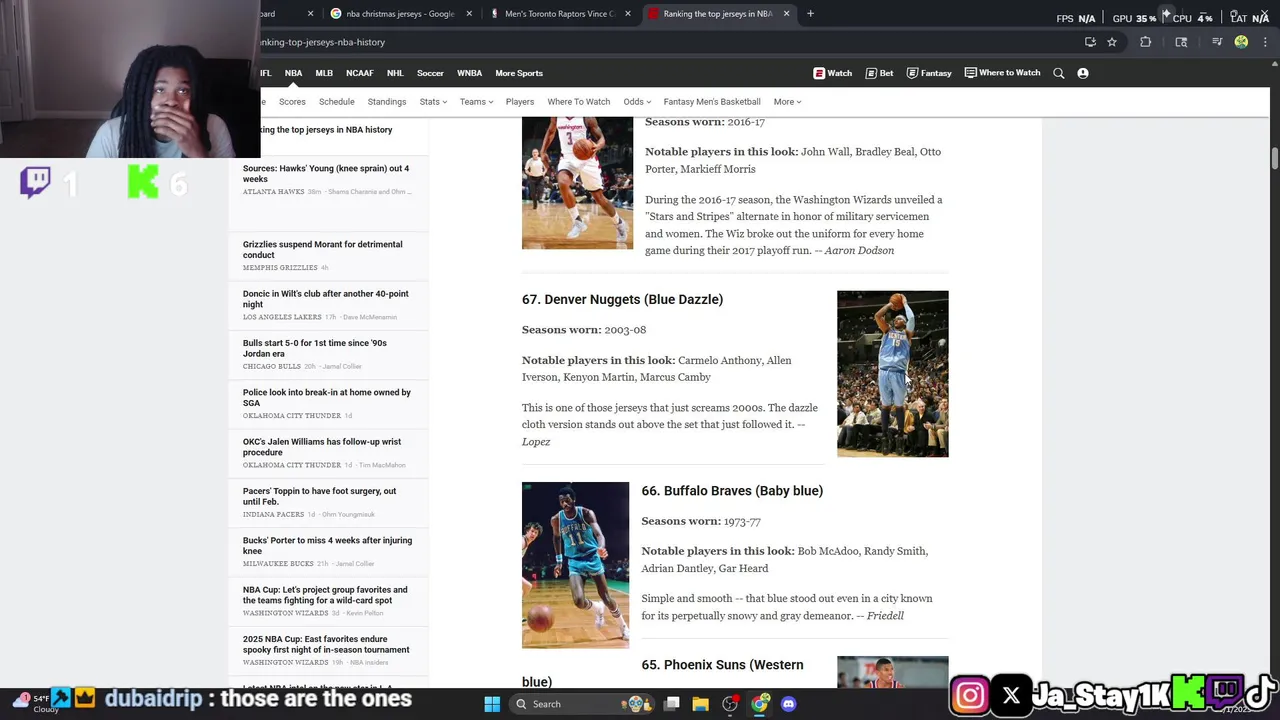Close the nba christmas jerseys Google tab
Viewport: 1280px width, 720px height.
tap(470, 14)
